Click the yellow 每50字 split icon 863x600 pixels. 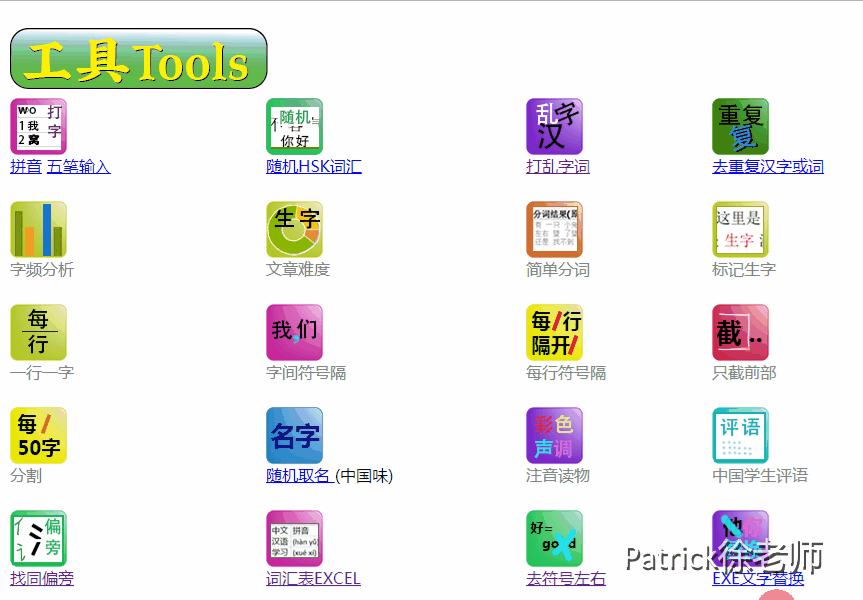pos(38,436)
